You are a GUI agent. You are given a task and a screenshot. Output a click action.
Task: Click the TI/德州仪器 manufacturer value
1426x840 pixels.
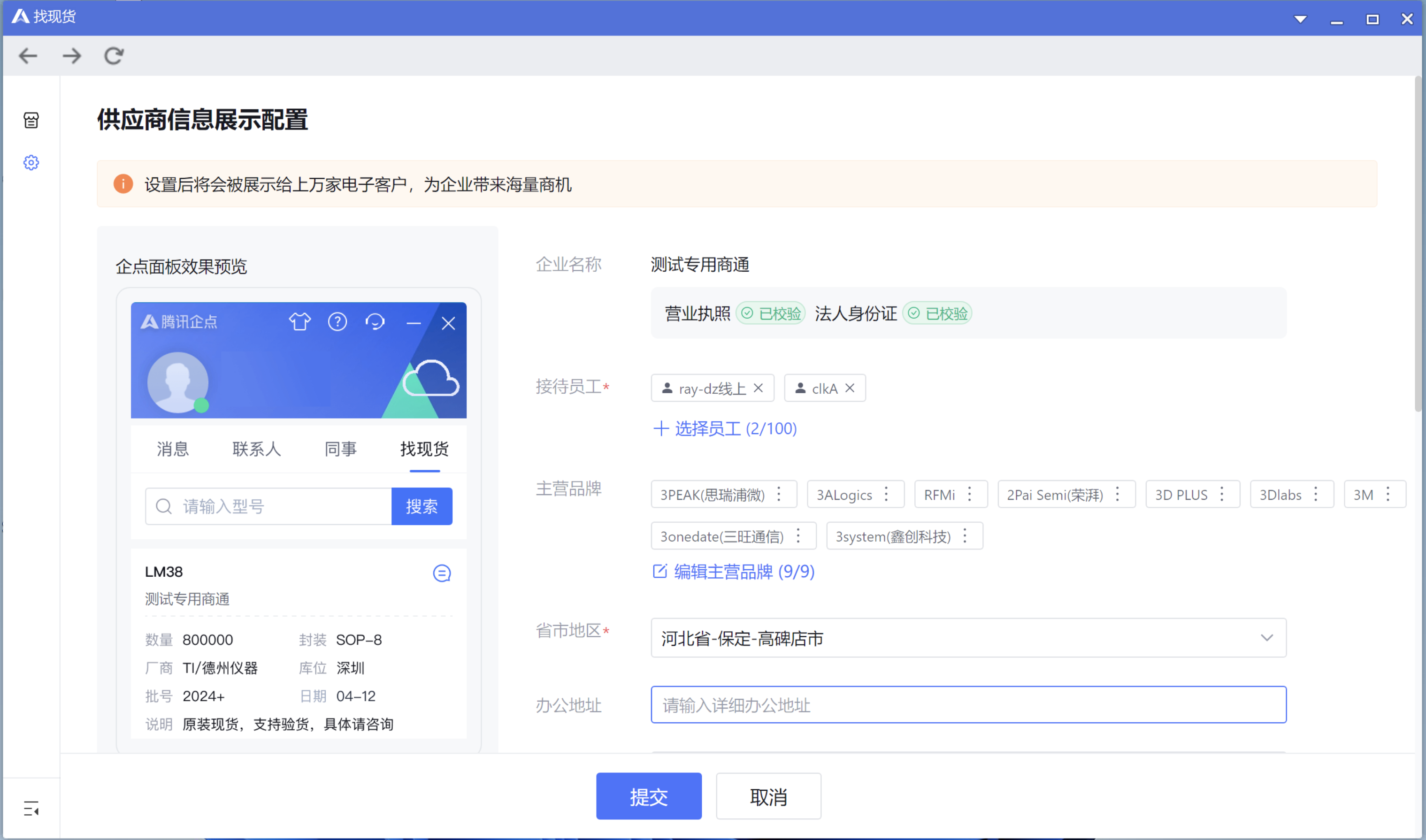(x=220, y=668)
